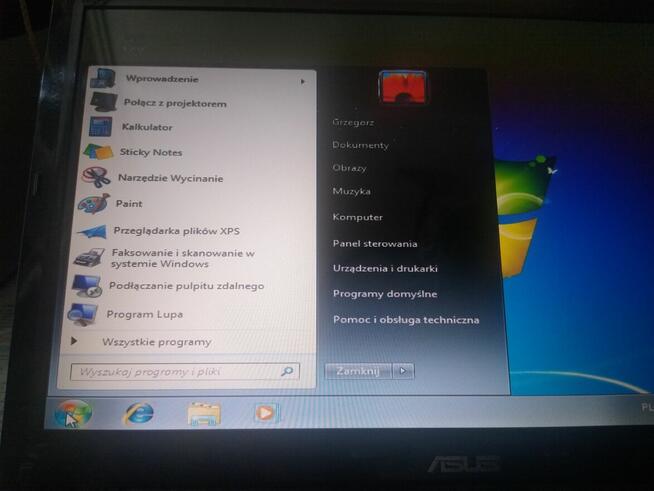The image size is (654, 491).
Task: Open Pomoc i obsługa techniczna
Action: click(x=406, y=320)
